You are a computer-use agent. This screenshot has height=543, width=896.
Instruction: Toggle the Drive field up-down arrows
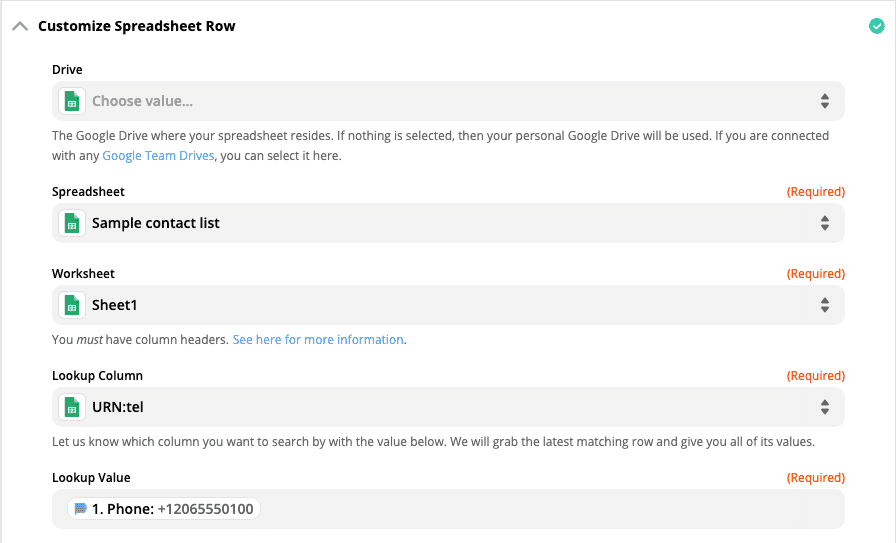(x=825, y=101)
